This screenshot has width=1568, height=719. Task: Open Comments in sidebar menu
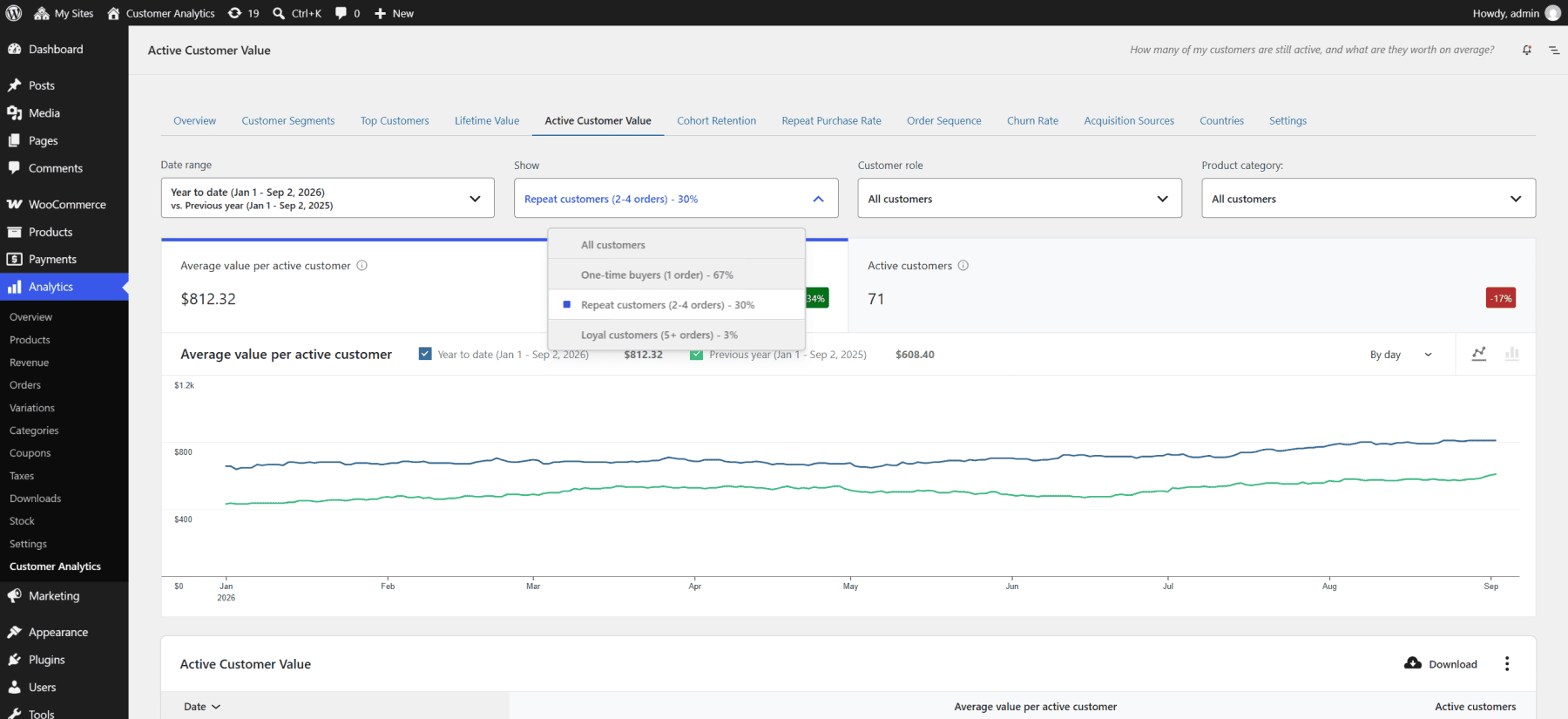[64, 168]
